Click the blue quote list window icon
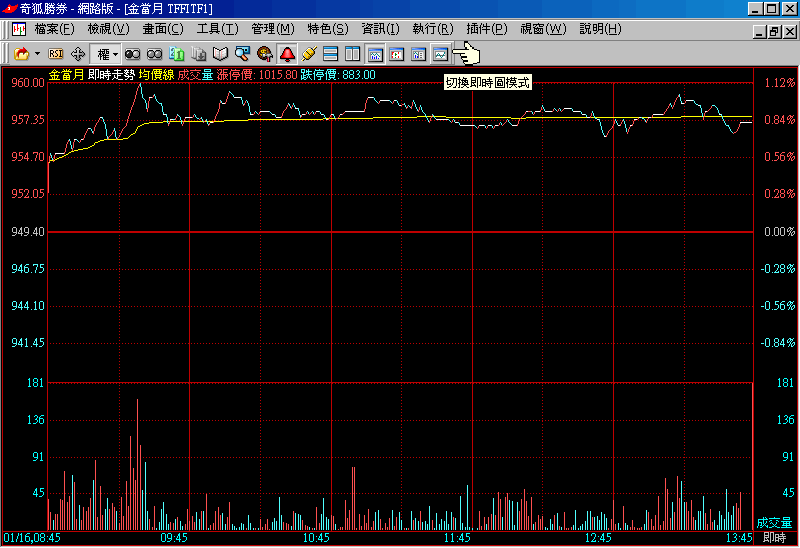The width and height of the screenshot is (800, 548). pos(418,54)
